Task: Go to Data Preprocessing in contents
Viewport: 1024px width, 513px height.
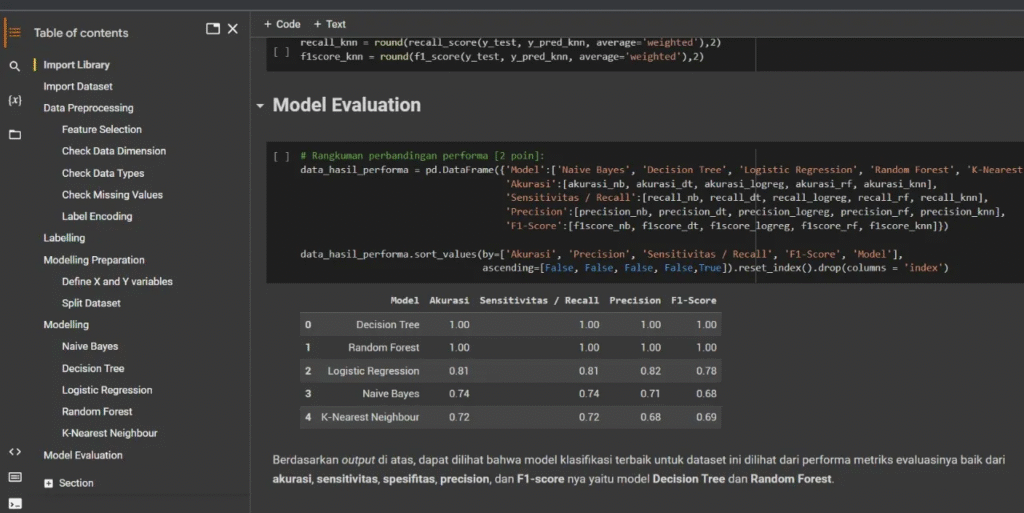Action: pos(88,108)
